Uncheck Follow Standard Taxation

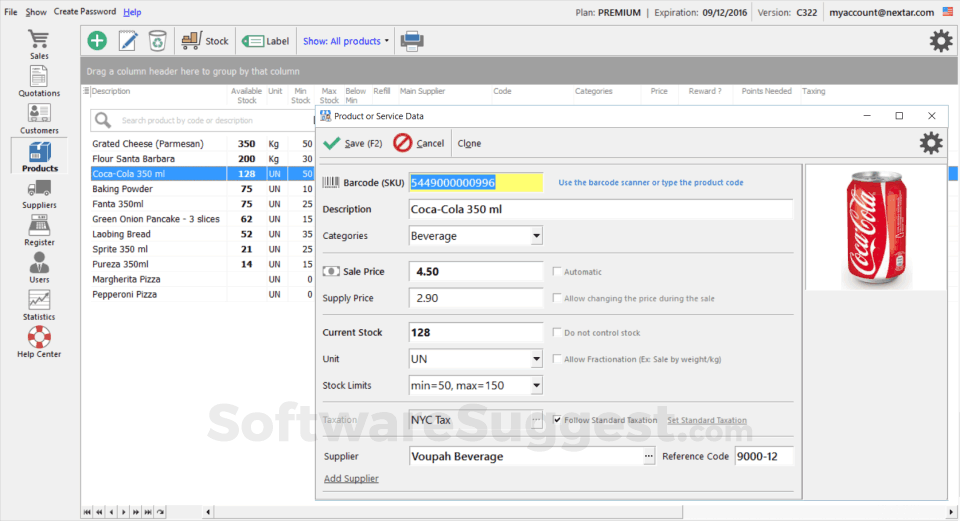(x=557, y=420)
